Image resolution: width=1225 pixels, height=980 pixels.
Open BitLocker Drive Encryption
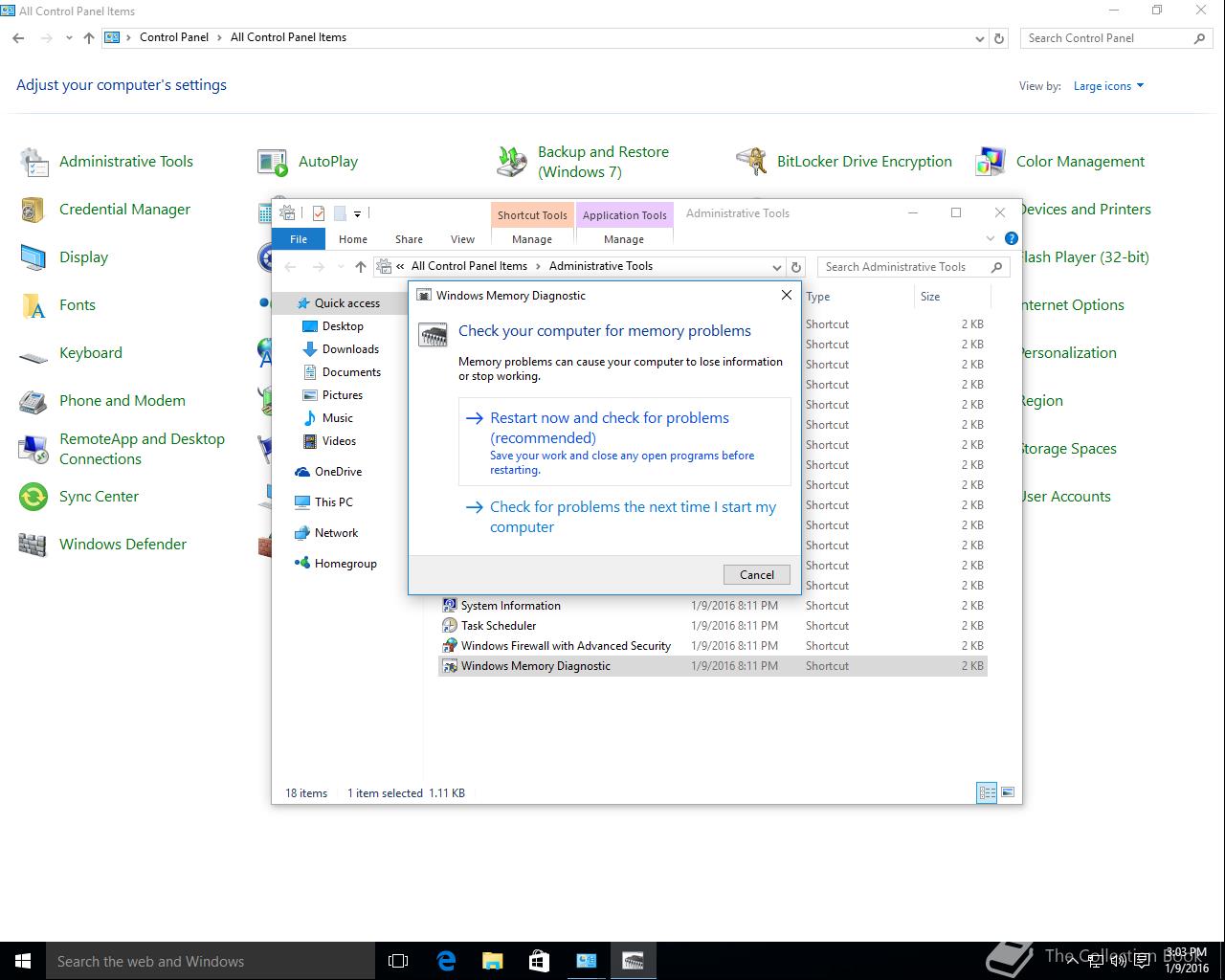[x=844, y=162]
